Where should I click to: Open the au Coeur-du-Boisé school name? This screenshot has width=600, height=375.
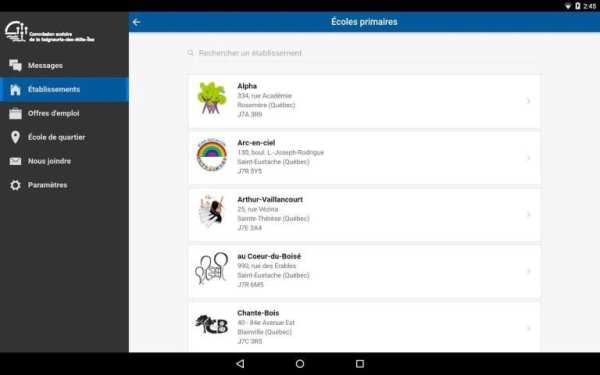click(269, 256)
